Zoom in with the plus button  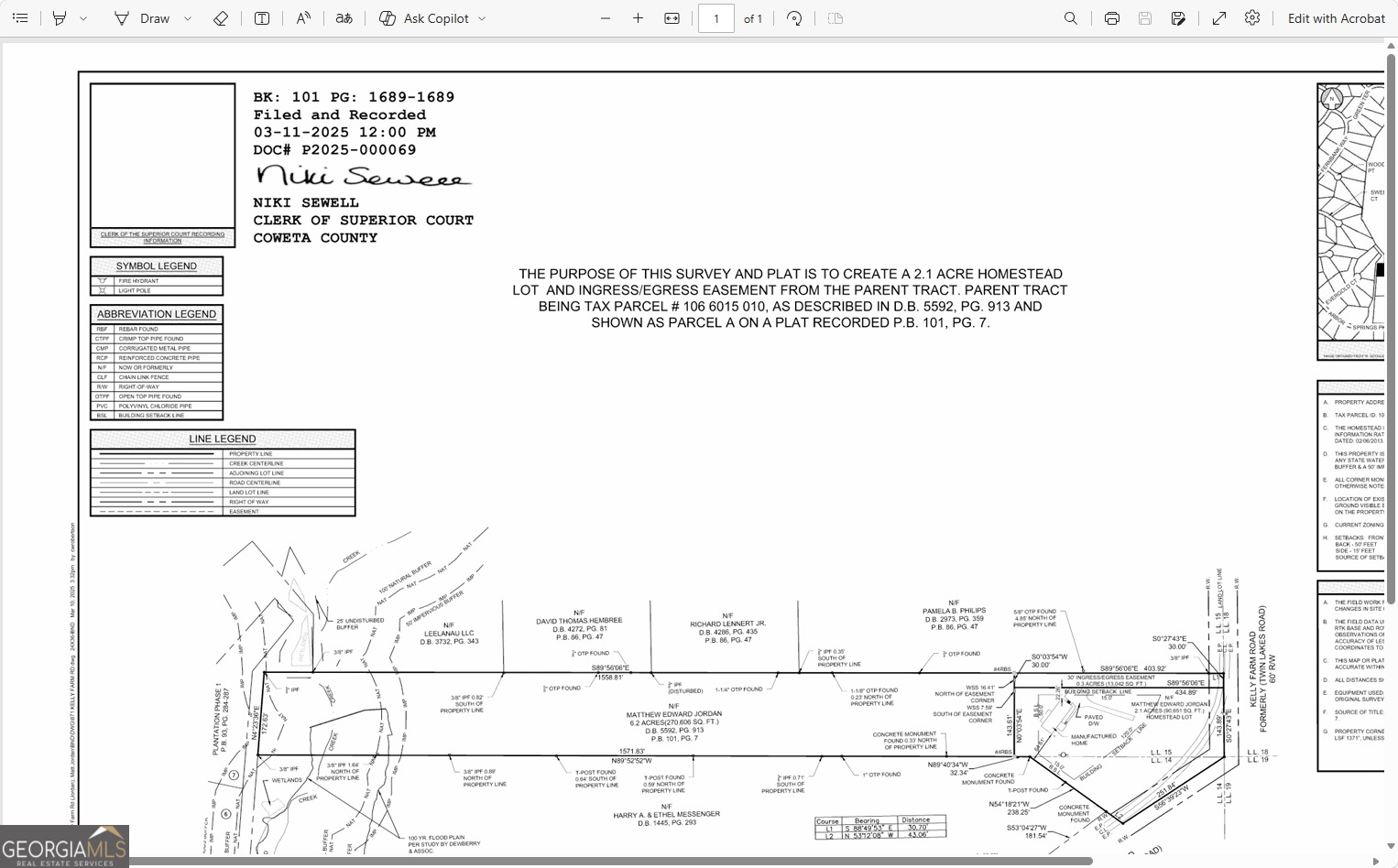coord(639,18)
